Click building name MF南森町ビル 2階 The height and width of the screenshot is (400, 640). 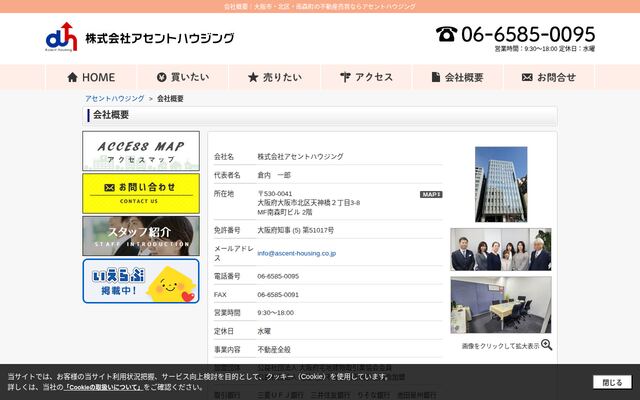pyautogui.click(x=284, y=212)
